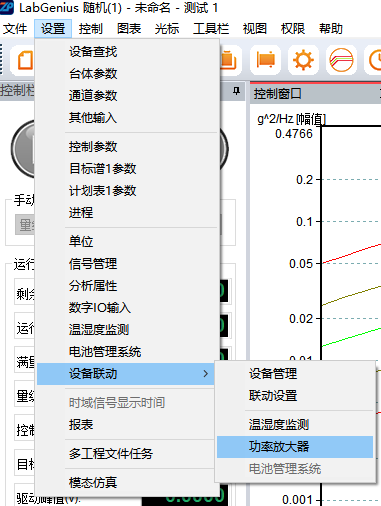Open 模态仿真 menu entry
381x506 pixels.
[127, 482]
